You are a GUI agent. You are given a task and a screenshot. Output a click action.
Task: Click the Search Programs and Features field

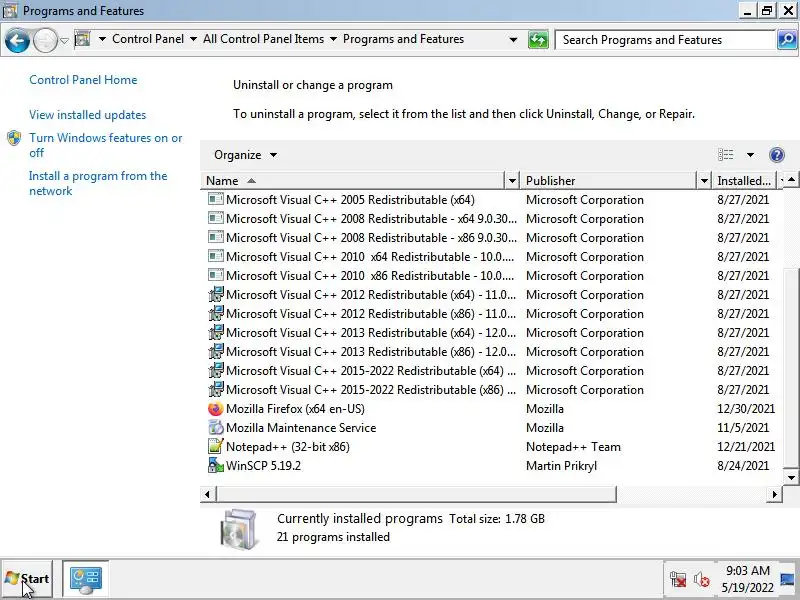(665, 40)
